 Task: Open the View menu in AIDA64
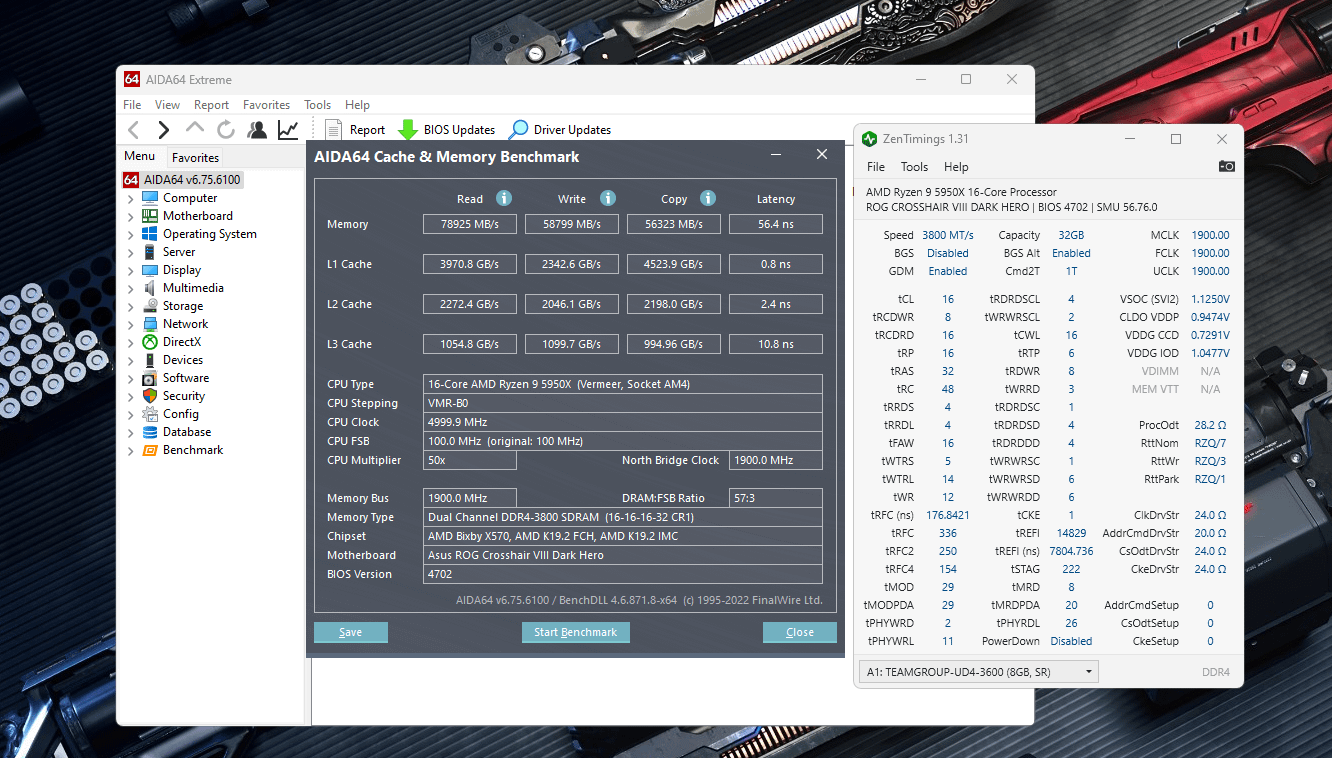point(167,105)
